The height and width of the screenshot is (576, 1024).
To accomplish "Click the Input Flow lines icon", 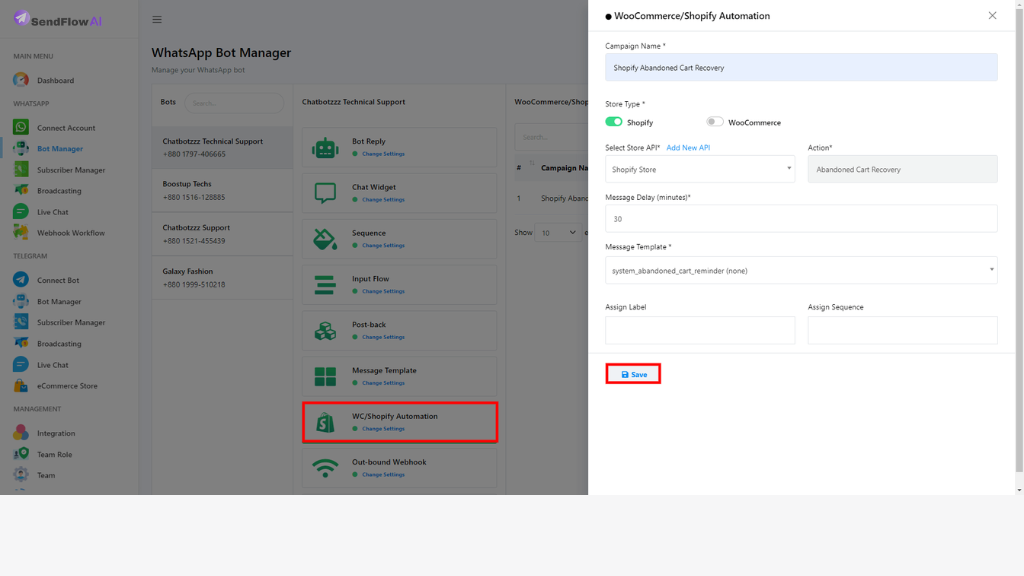I will [x=325, y=285].
